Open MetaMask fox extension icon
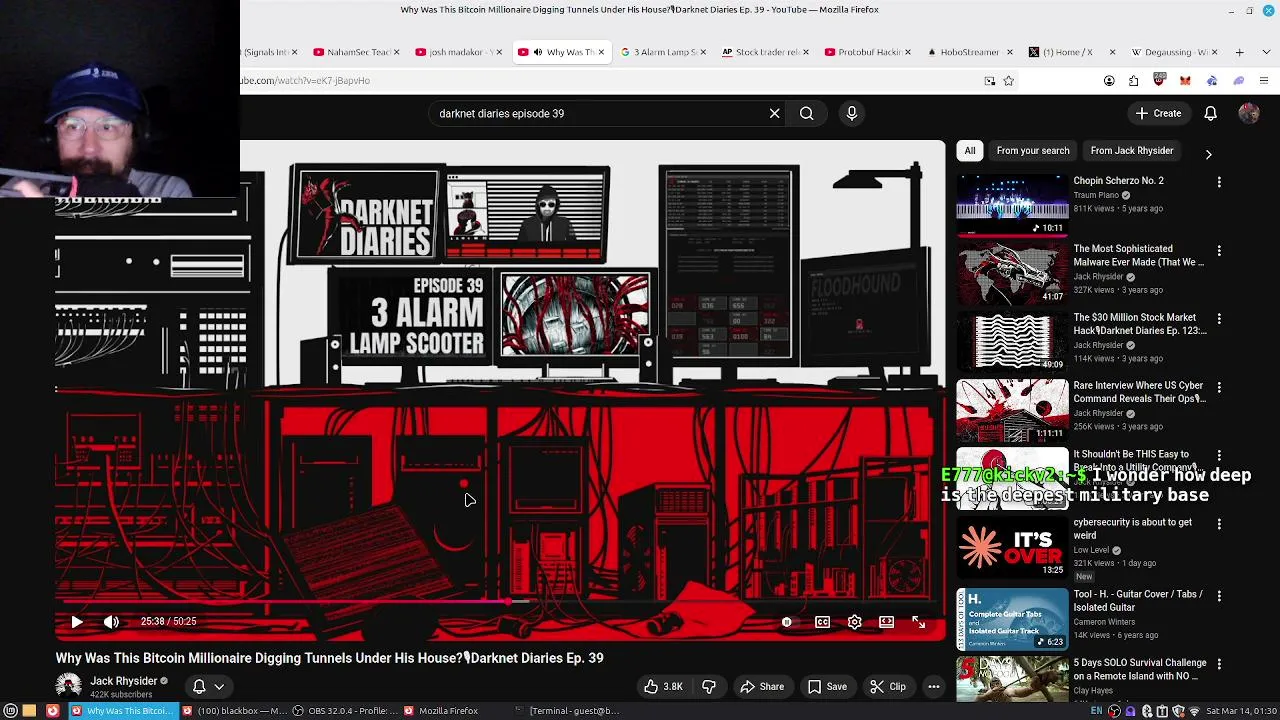The height and width of the screenshot is (720, 1280). pos(1185,81)
